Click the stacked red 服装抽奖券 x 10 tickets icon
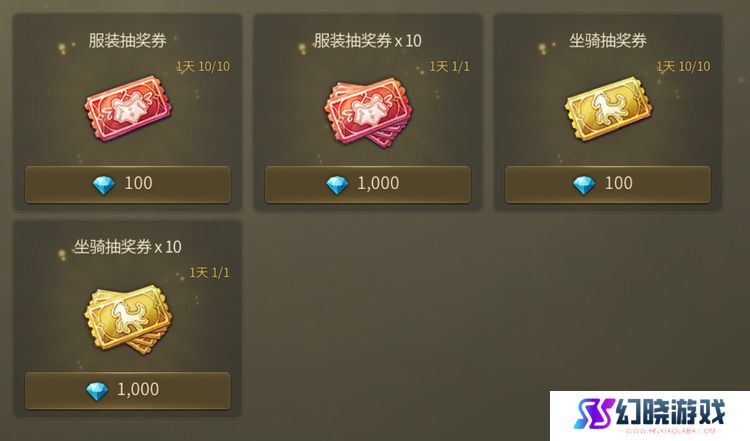 point(368,112)
